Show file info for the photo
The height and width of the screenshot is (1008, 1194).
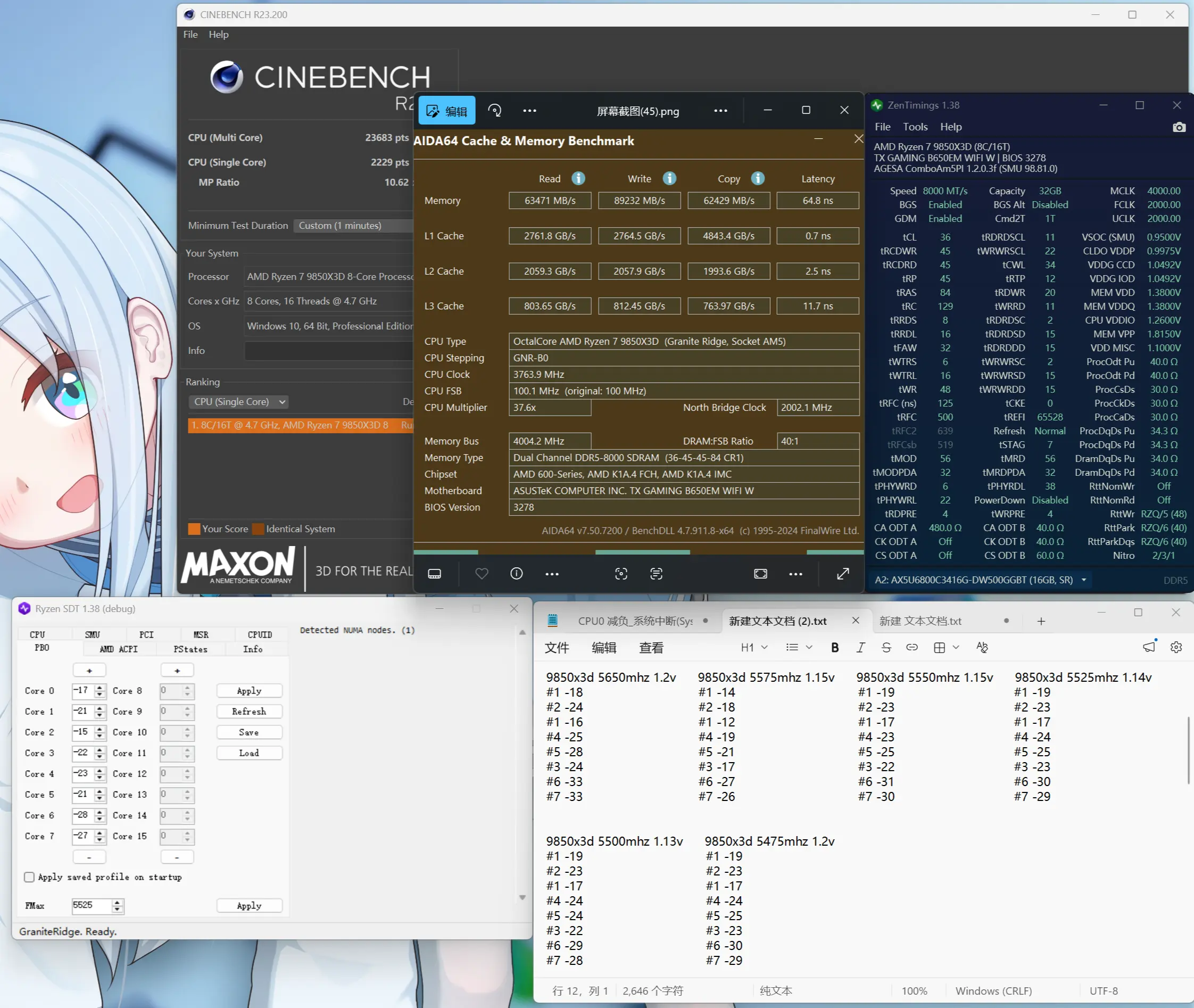coord(517,574)
